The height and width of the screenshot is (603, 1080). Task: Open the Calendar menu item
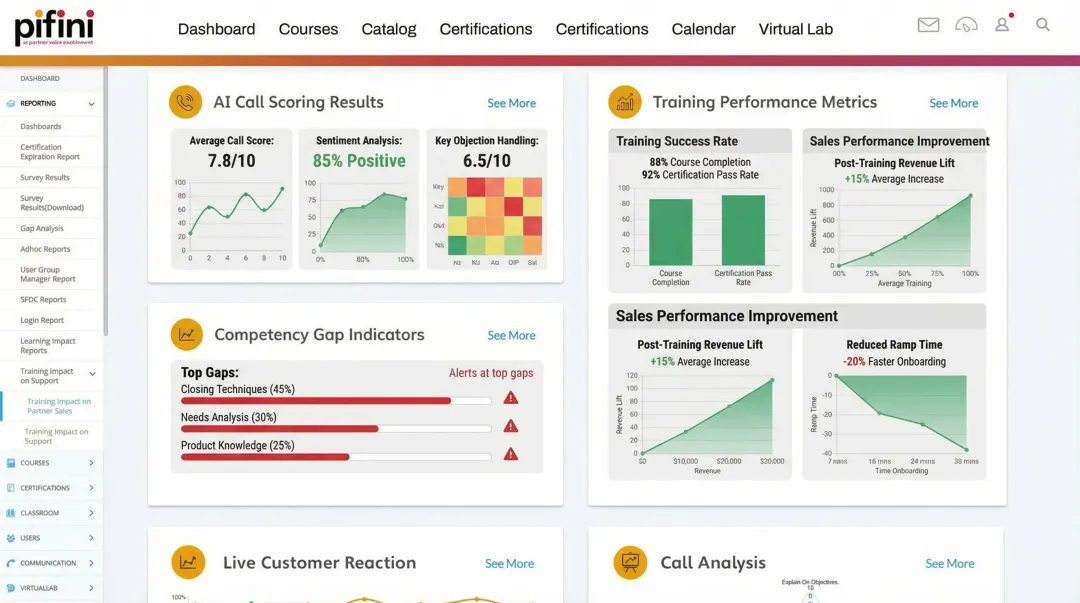703,29
